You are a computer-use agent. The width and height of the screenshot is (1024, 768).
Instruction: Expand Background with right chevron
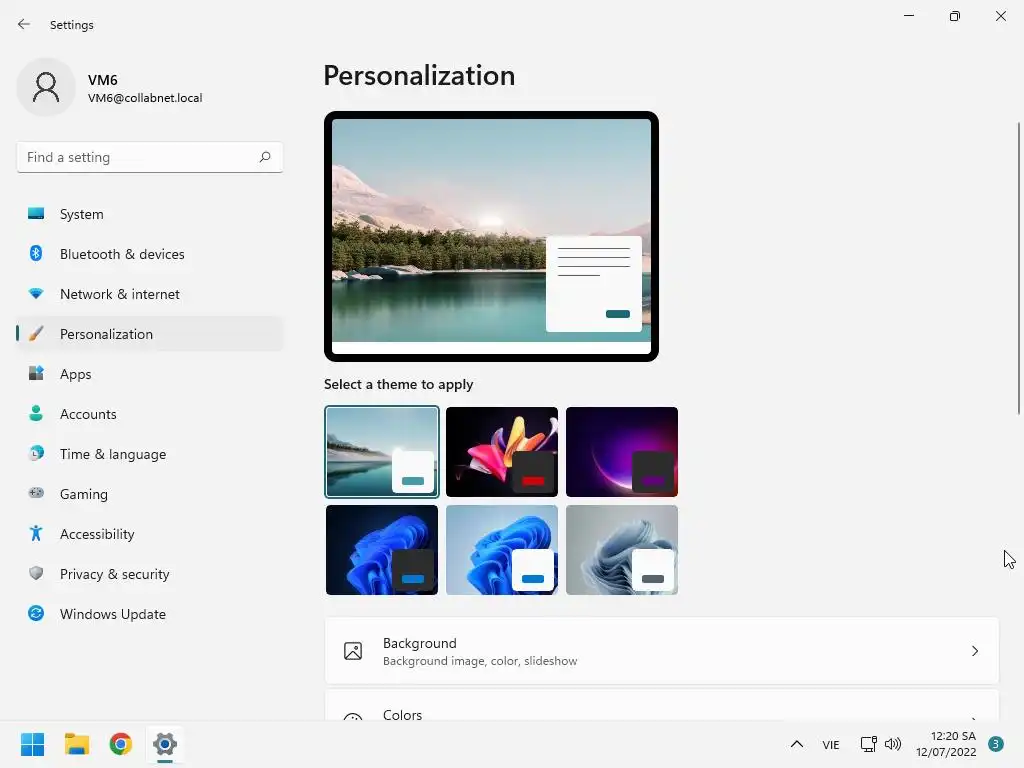point(974,651)
